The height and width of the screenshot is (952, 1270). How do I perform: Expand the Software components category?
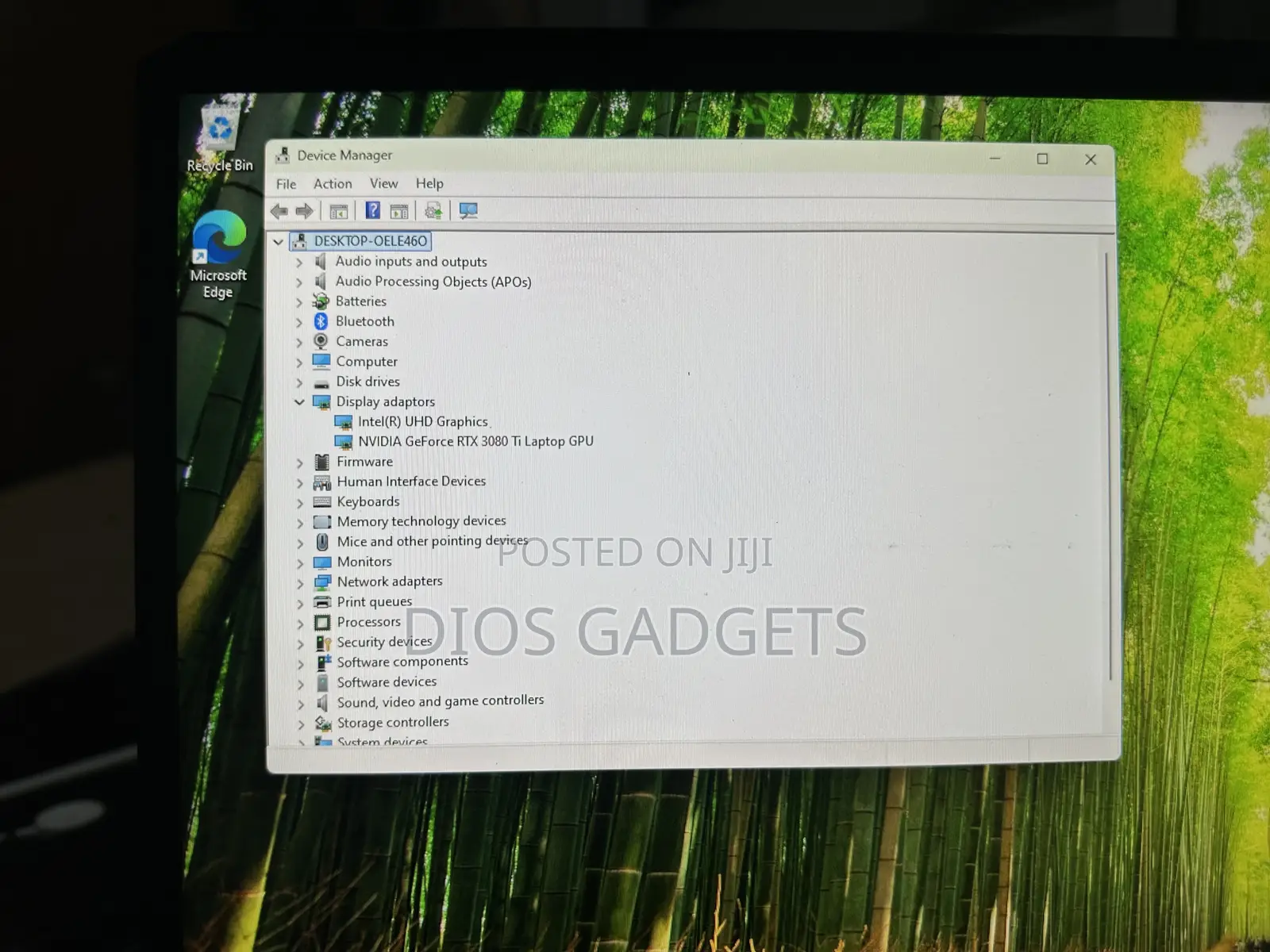pyautogui.click(x=301, y=663)
